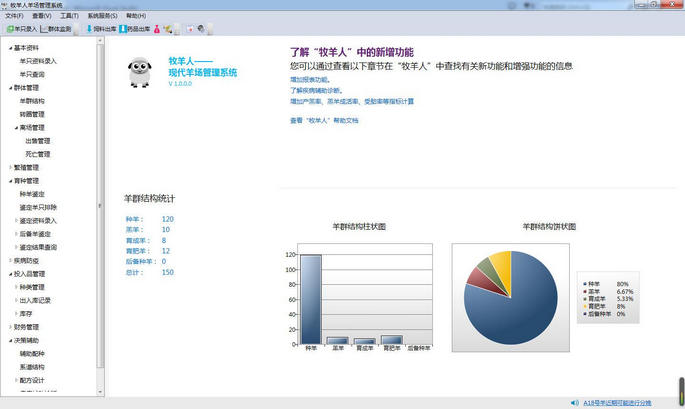Click the tree panel scroll down arrow
The width and height of the screenshot is (685, 409).
point(100,392)
